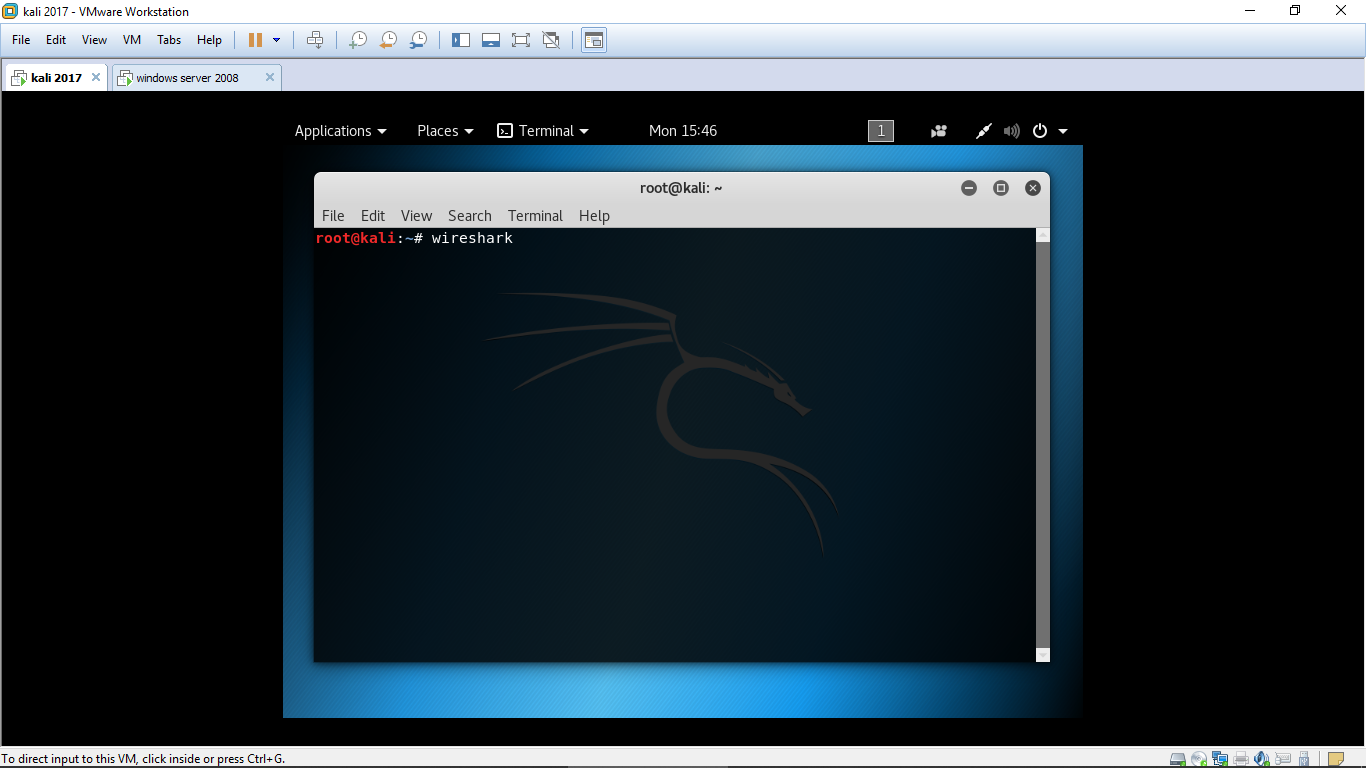1366x768 pixels.
Task: Open the terminal's Search menu
Action: click(469, 216)
